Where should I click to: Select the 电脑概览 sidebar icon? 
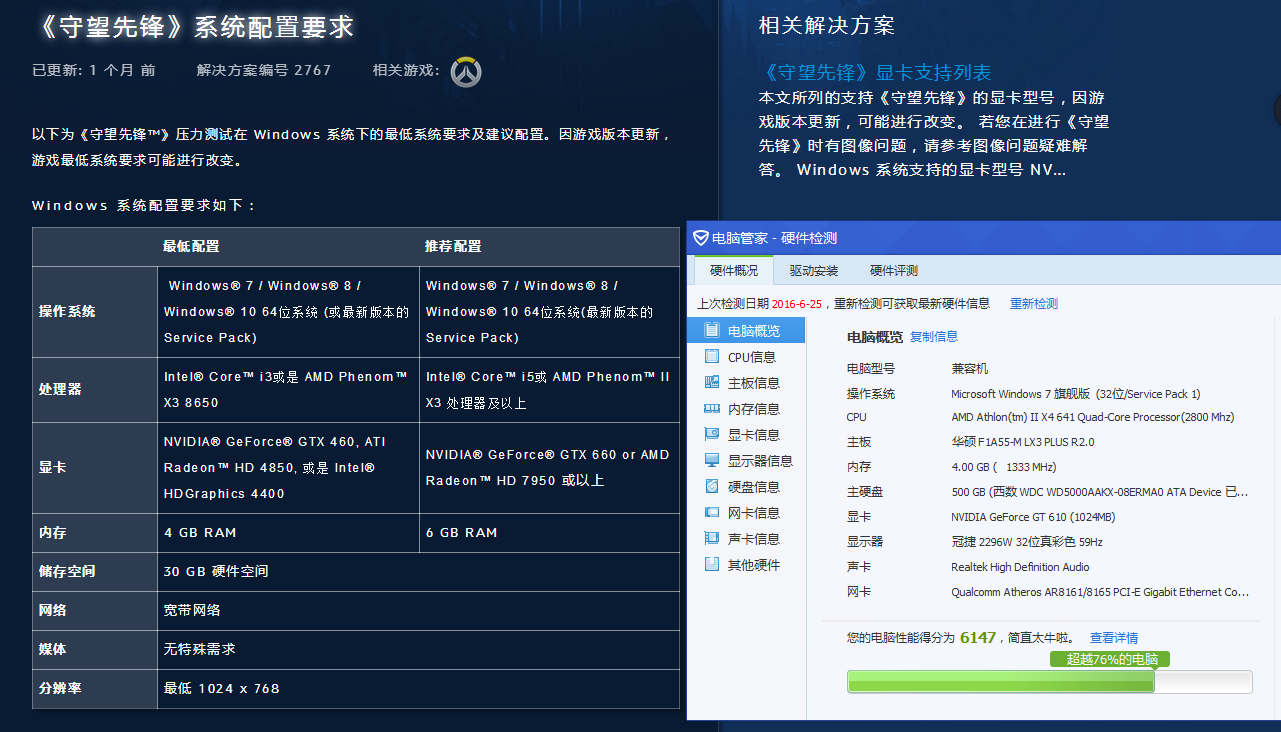click(x=712, y=330)
